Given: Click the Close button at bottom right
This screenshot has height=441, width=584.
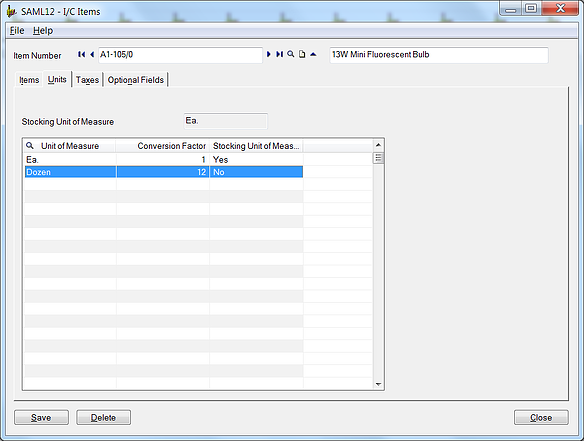Looking at the screenshot, I should (x=541, y=418).
